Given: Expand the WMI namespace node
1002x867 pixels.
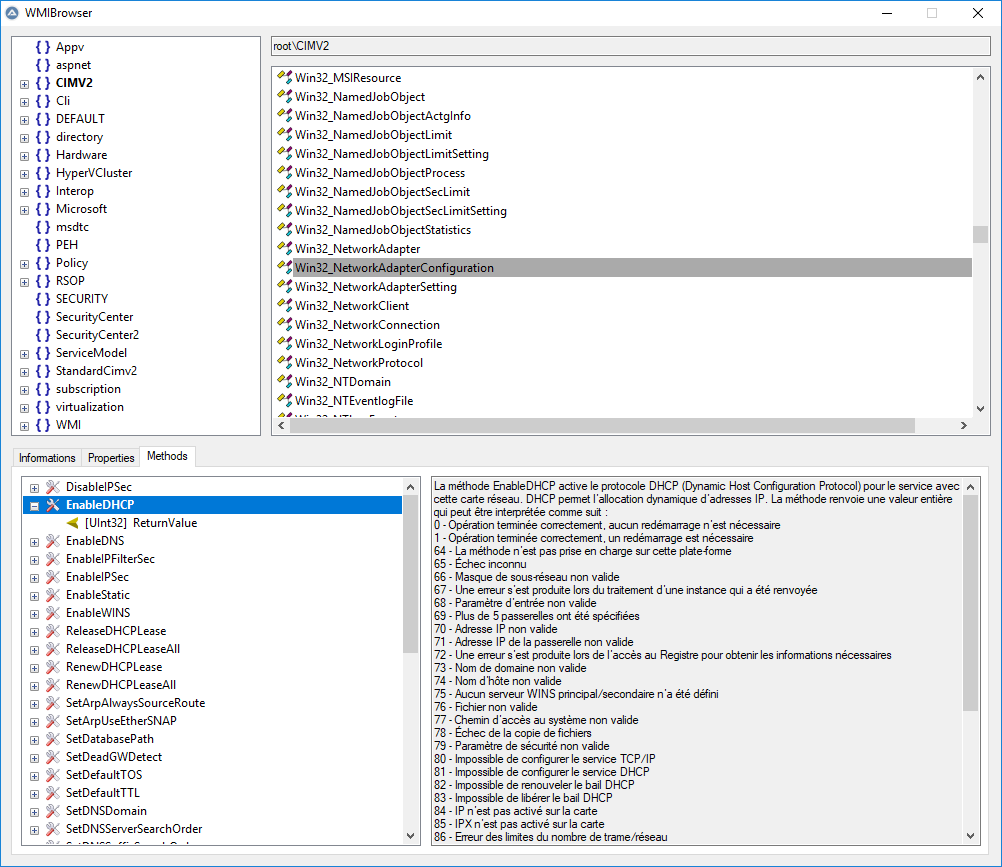Looking at the screenshot, I should 24,426.
